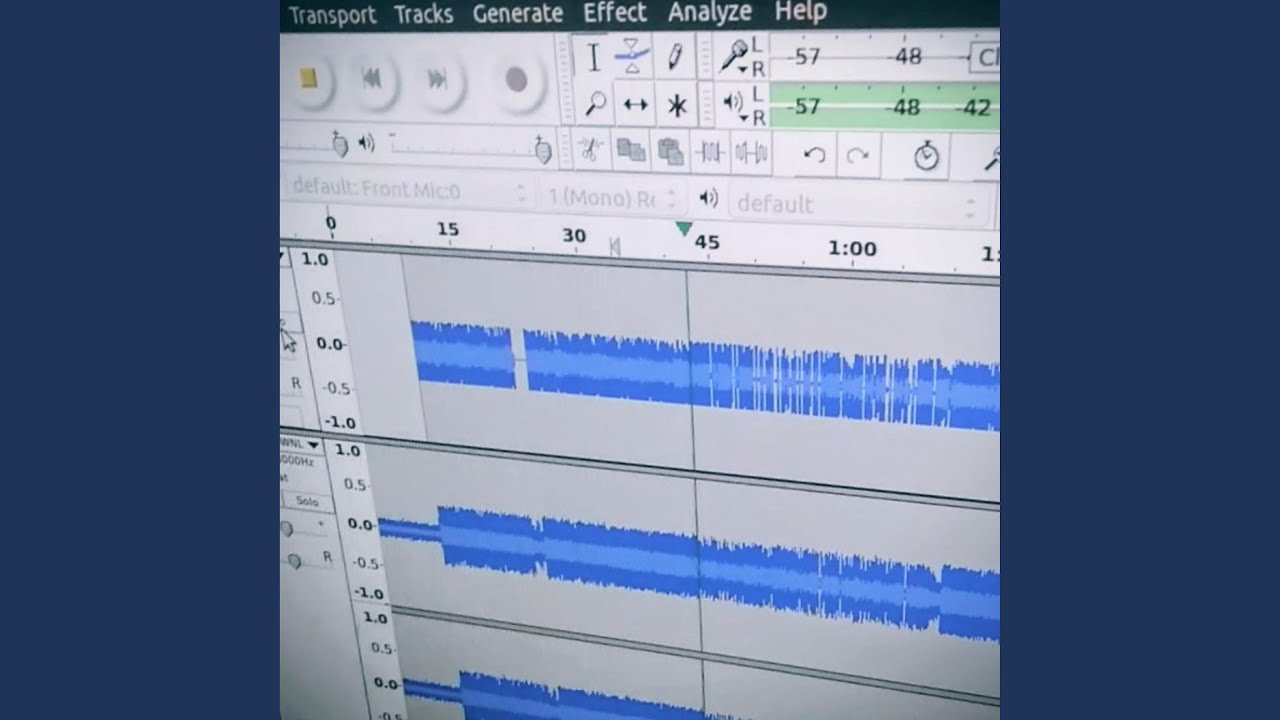Click speaker icon in device toolbar

coord(709,198)
